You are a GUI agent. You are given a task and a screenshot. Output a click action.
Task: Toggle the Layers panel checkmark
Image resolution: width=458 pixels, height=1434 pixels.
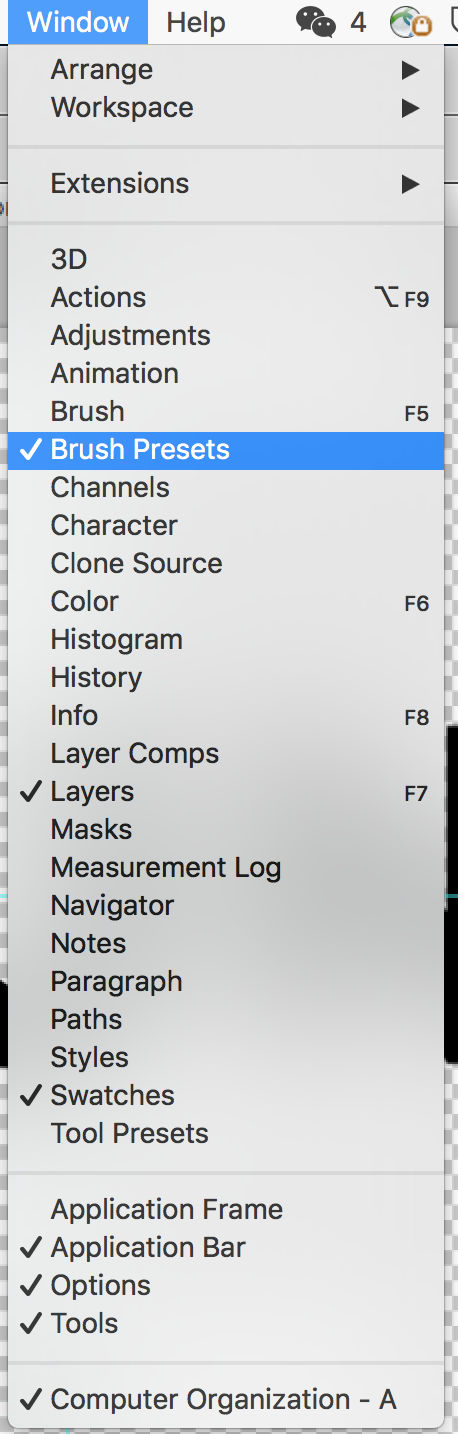226,792
